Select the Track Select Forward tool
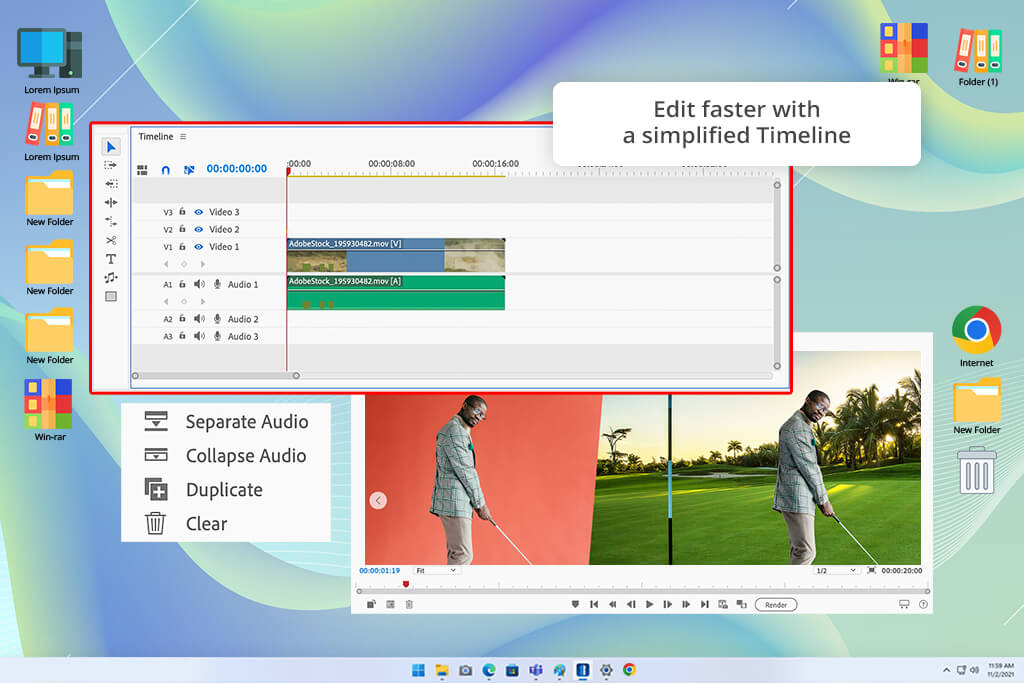 tap(111, 165)
